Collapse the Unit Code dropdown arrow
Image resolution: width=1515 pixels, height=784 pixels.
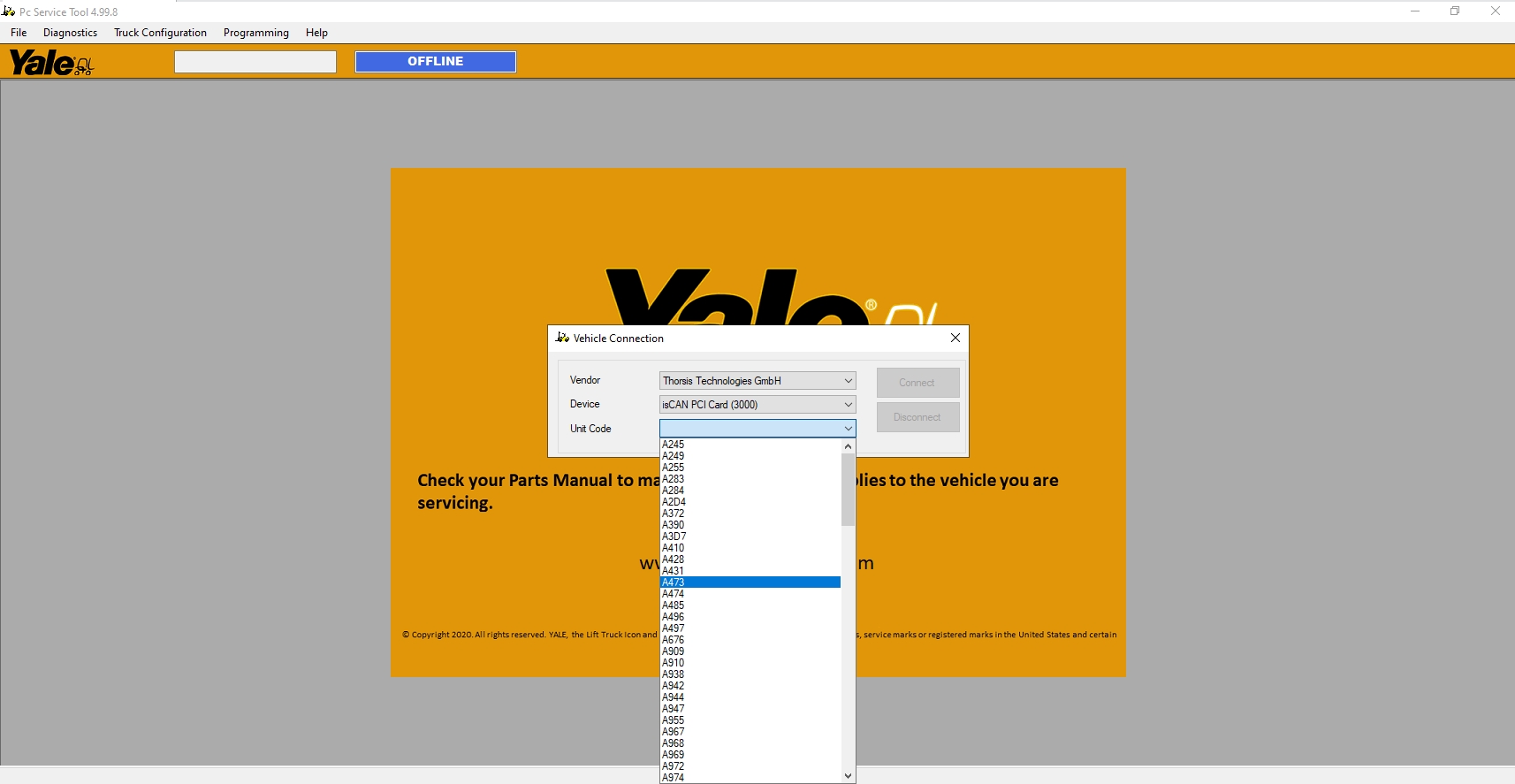pos(848,429)
